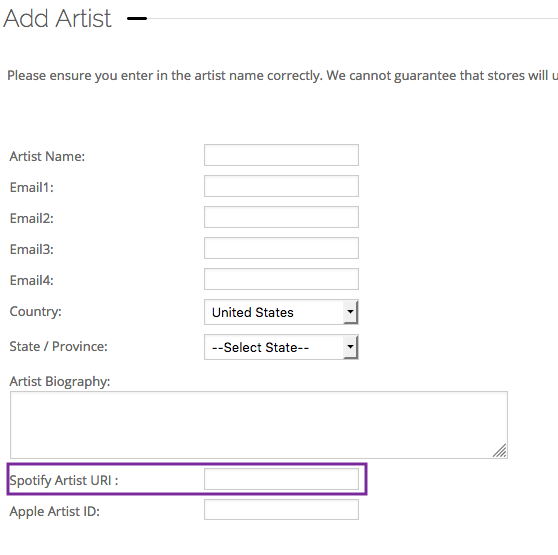Click the Add Artist heading
Viewport: 558px width, 555px height.
click(x=57, y=18)
